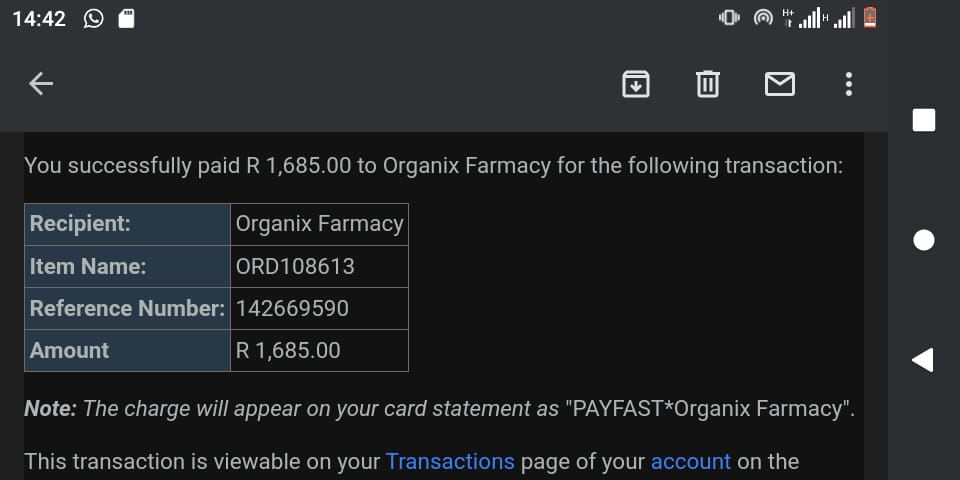Image resolution: width=960 pixels, height=480 pixels.
Task: Tap the item name ORD108613 cell
Action: [319, 266]
